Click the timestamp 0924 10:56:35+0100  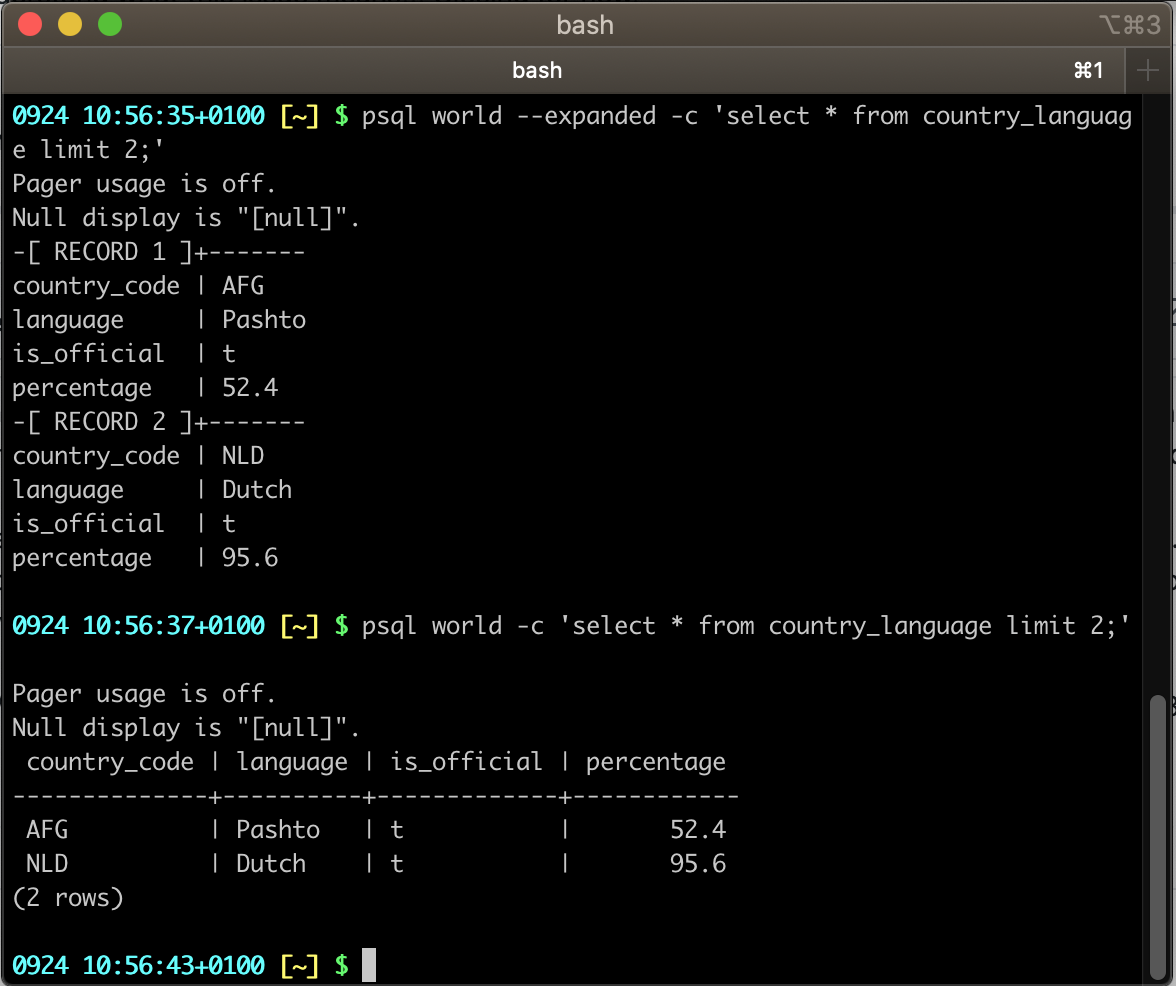point(138,116)
